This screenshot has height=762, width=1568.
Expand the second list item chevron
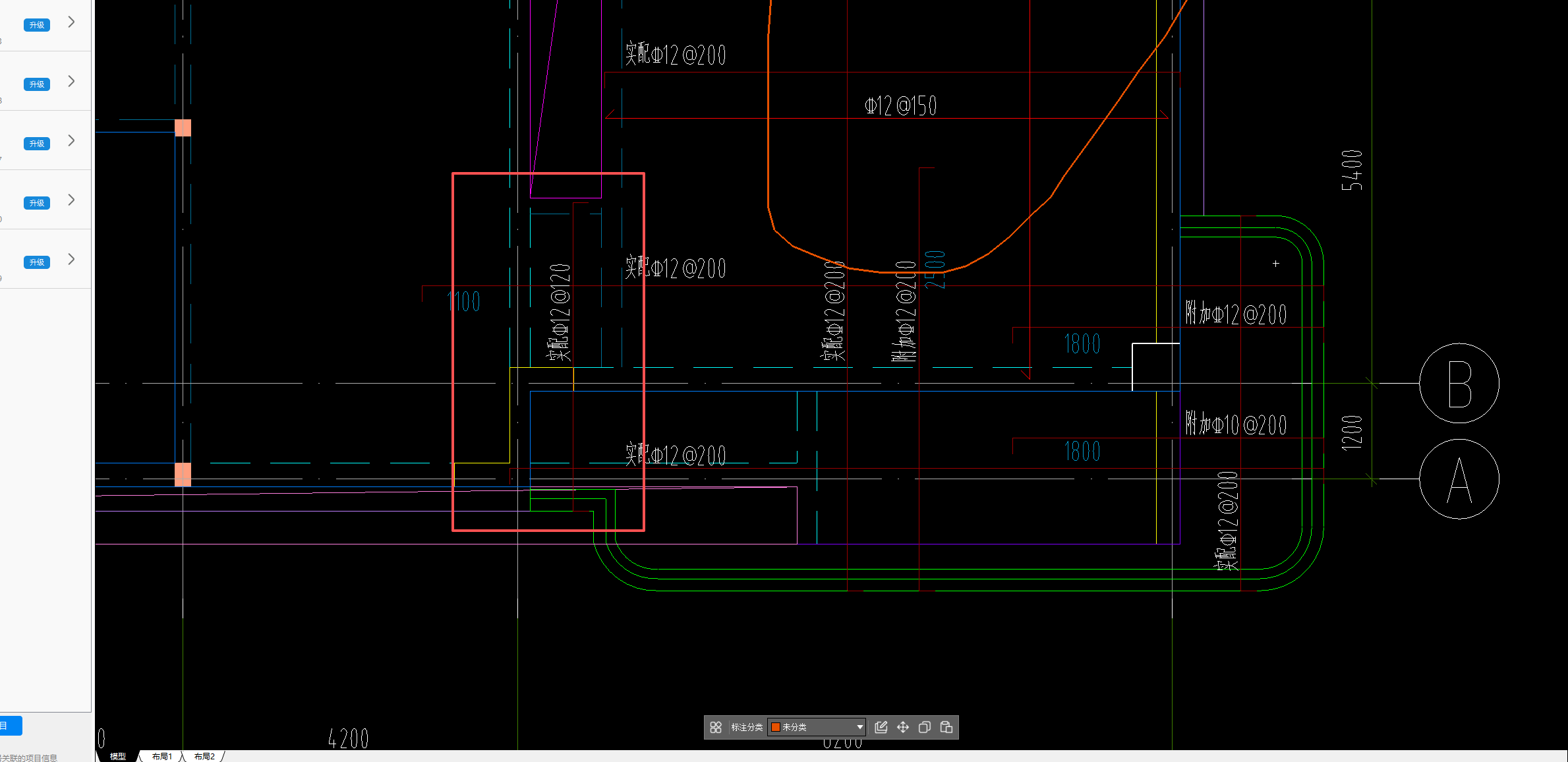pyautogui.click(x=71, y=82)
